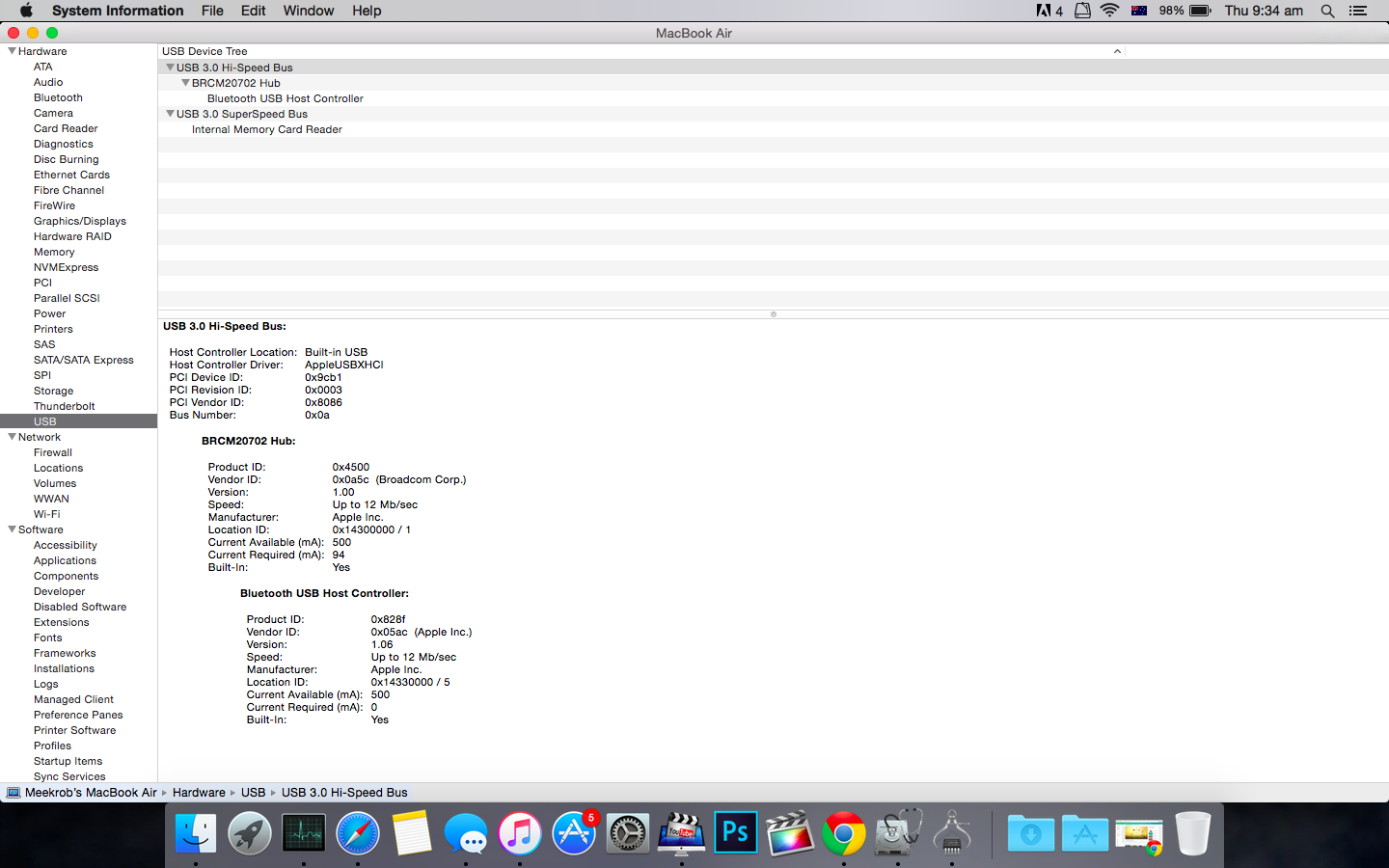Image resolution: width=1389 pixels, height=868 pixels.
Task: Select Extensions in the Software sidebar
Action: (x=61, y=622)
